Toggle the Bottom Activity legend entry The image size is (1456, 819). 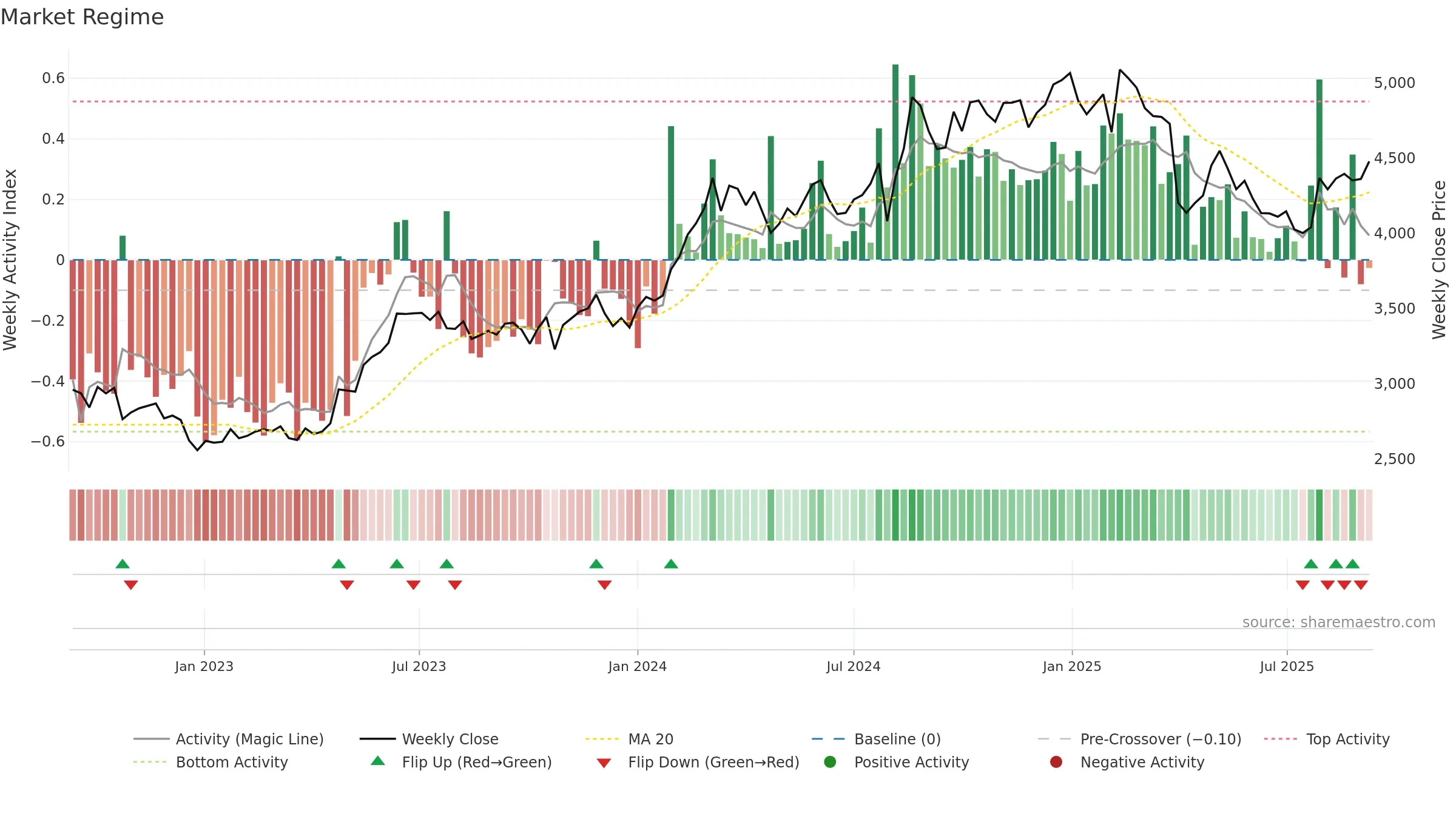point(211,762)
